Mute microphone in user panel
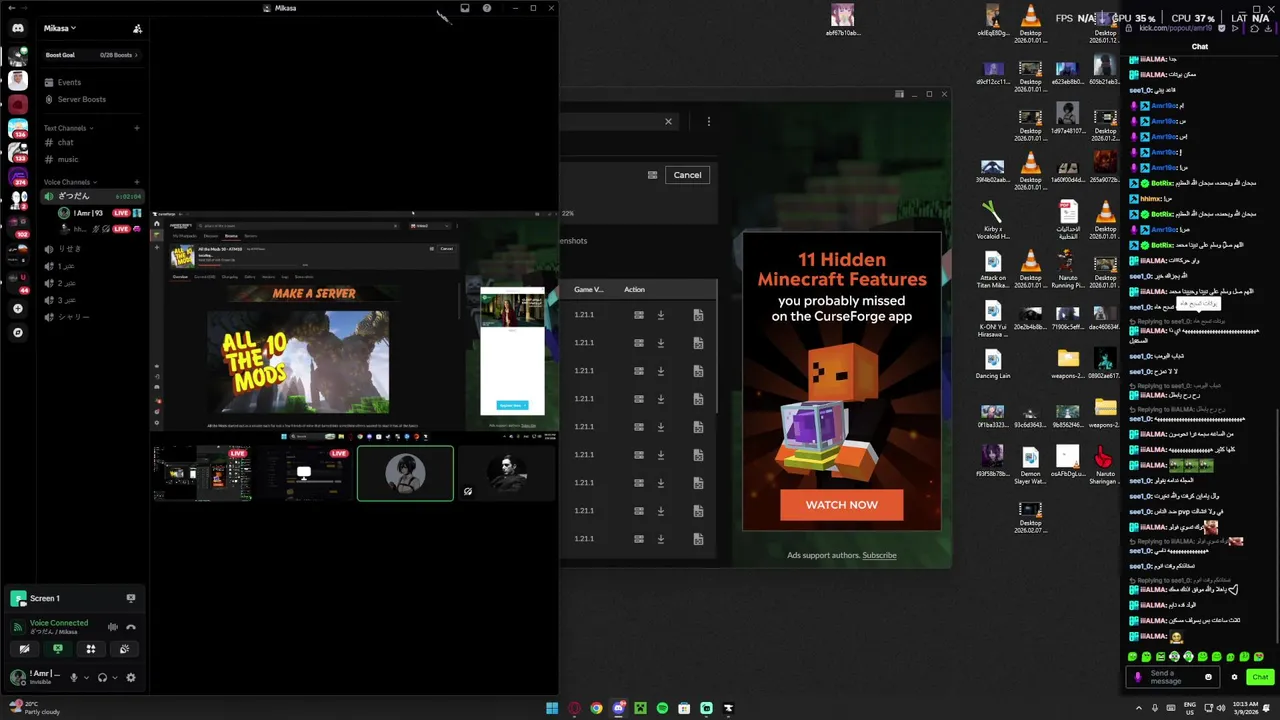Screen dimensions: 1280x720 (x=73, y=677)
